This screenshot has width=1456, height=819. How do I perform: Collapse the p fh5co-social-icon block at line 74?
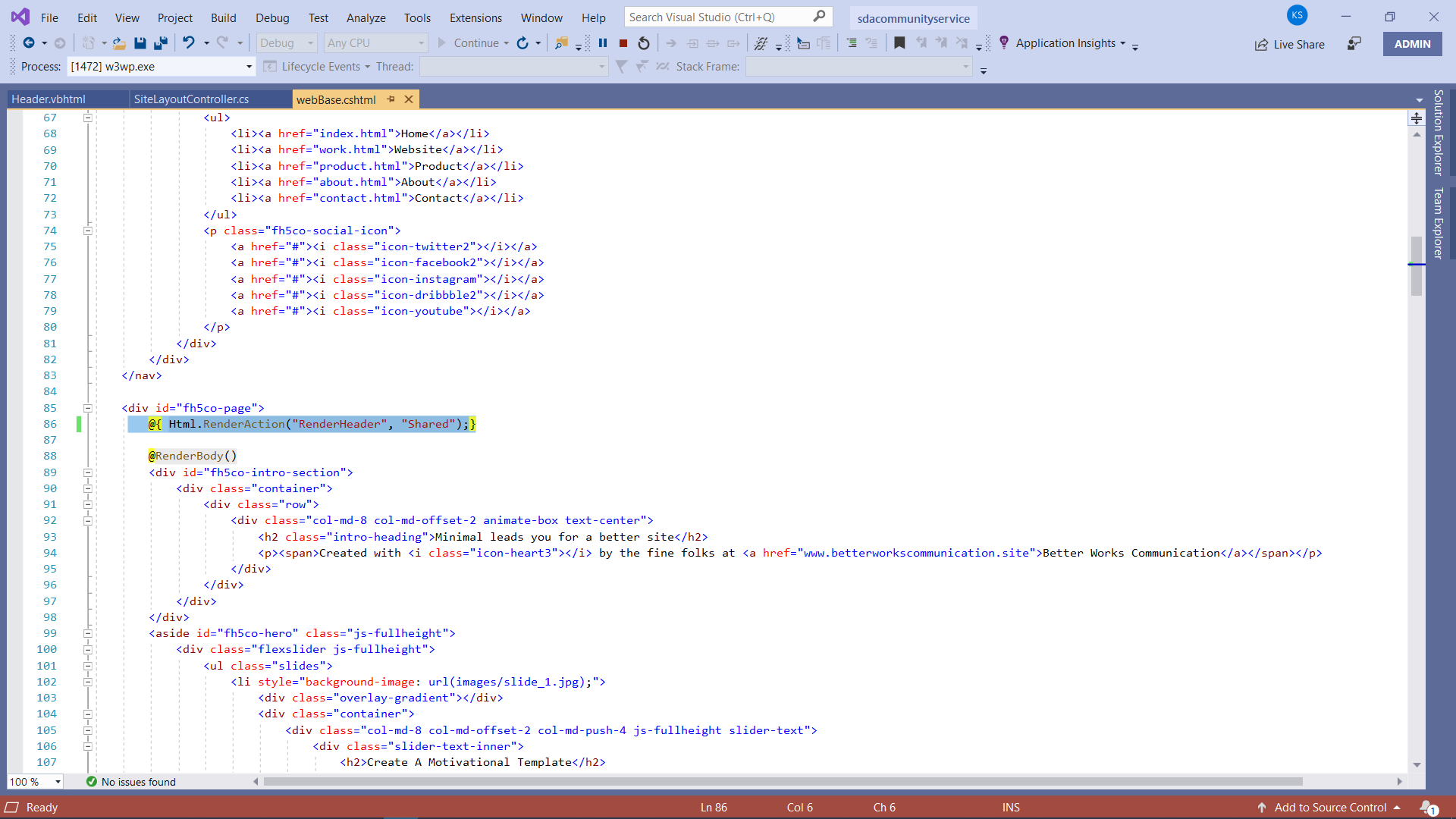88,231
